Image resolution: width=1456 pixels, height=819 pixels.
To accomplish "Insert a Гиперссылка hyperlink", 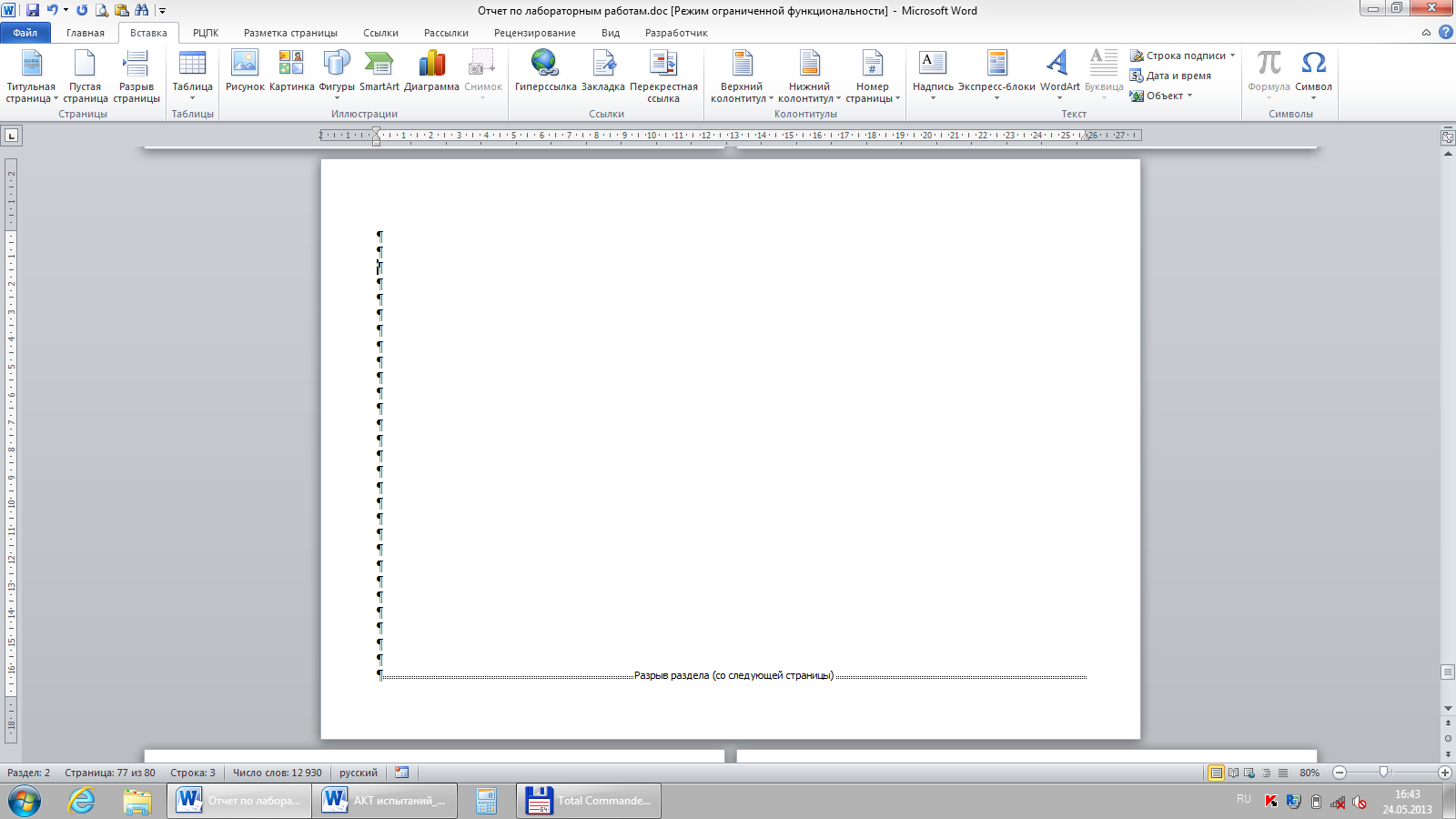I will click(x=545, y=71).
